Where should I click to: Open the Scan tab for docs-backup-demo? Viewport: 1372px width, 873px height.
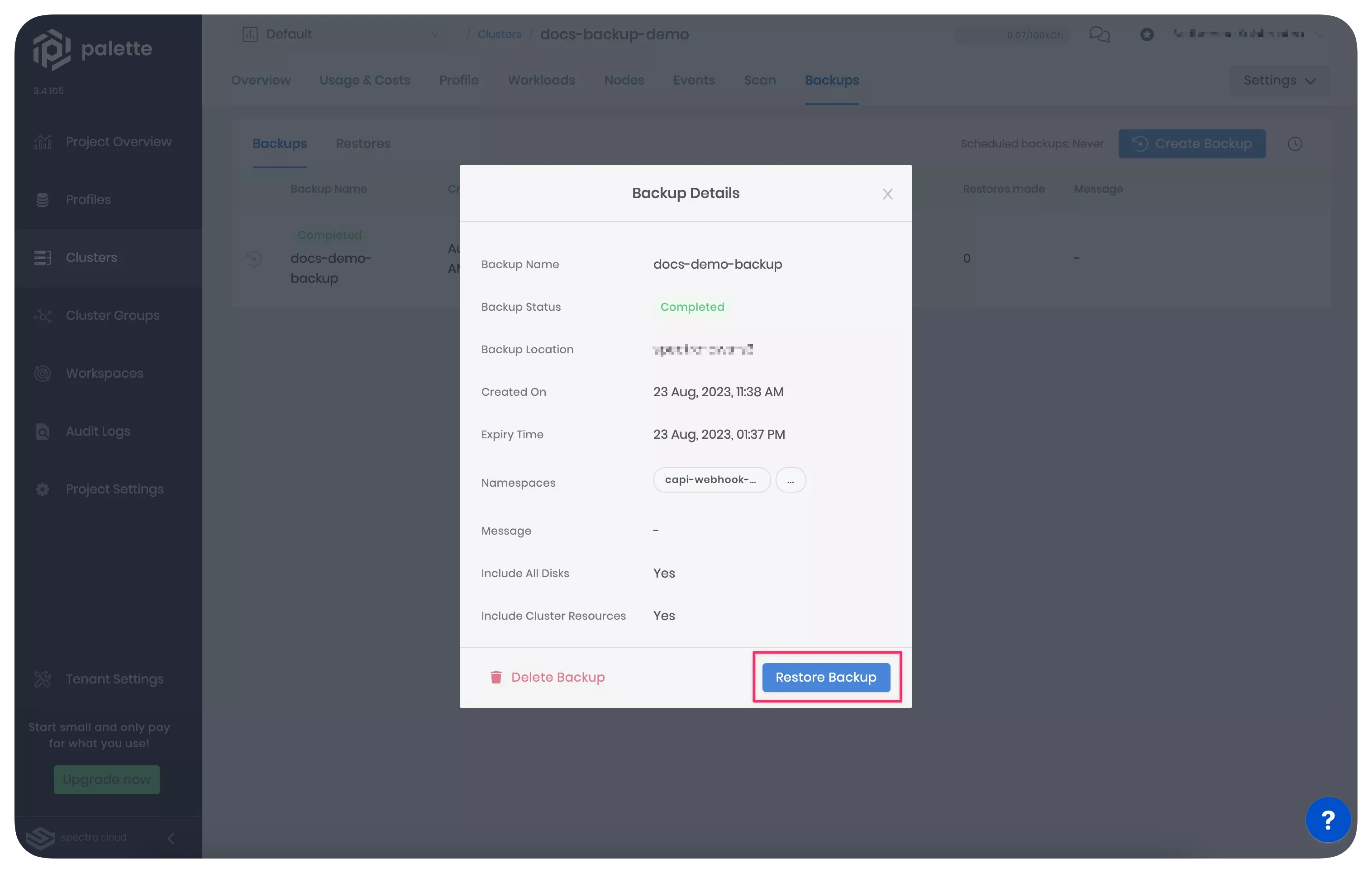760,81
